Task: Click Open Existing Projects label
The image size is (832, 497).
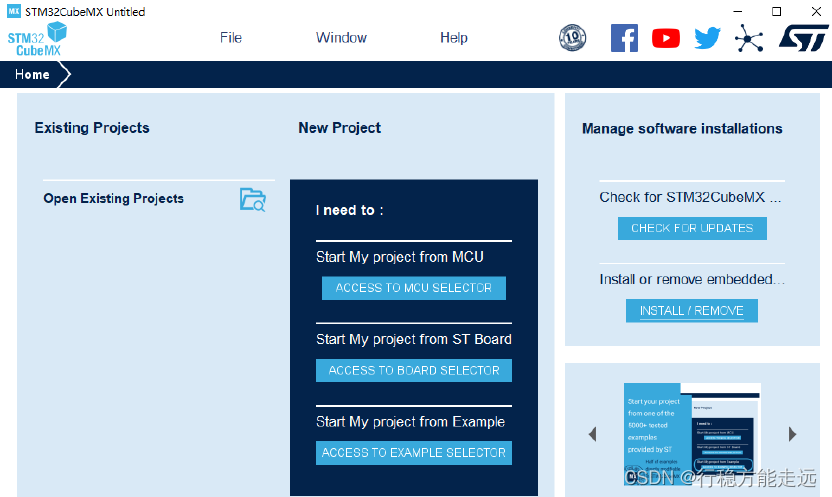Action: coord(114,198)
